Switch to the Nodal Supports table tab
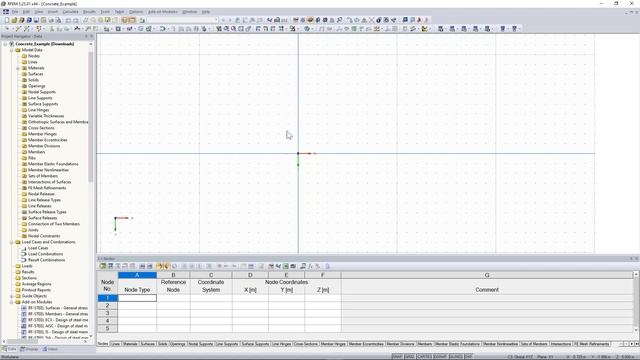 coord(201,344)
